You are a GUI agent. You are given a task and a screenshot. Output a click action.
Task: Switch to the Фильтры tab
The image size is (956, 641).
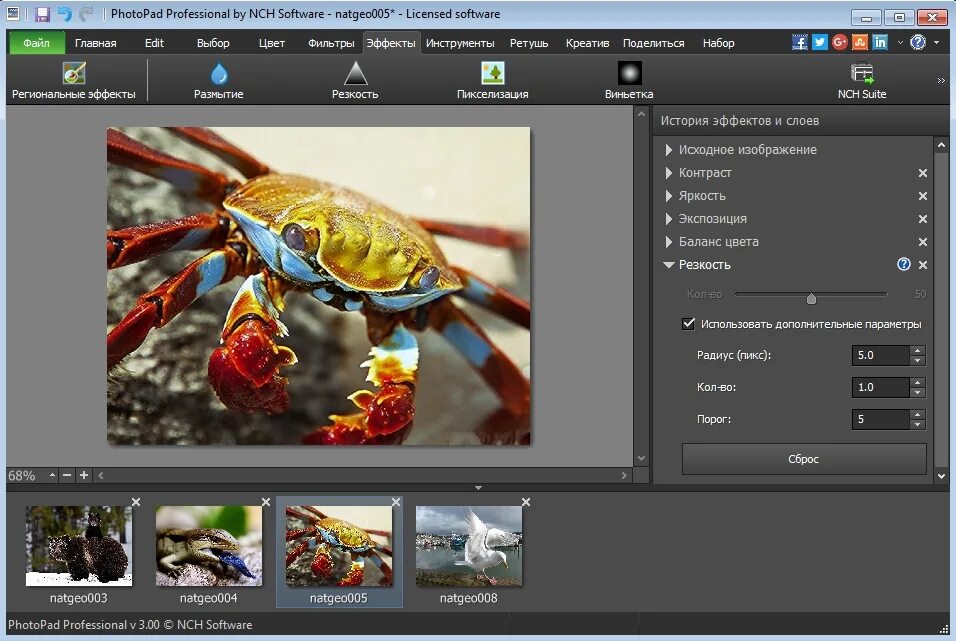(331, 43)
